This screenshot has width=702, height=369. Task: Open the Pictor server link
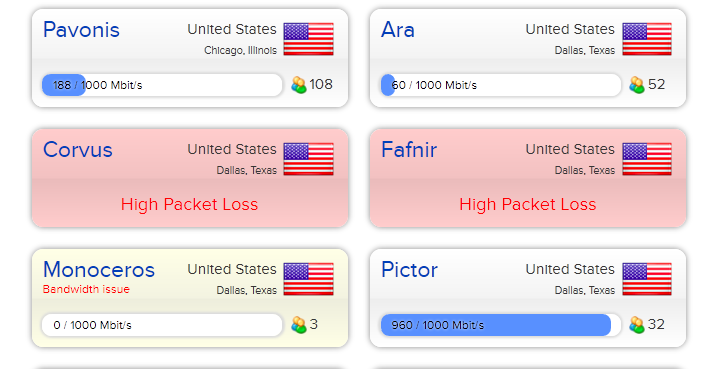point(410,270)
